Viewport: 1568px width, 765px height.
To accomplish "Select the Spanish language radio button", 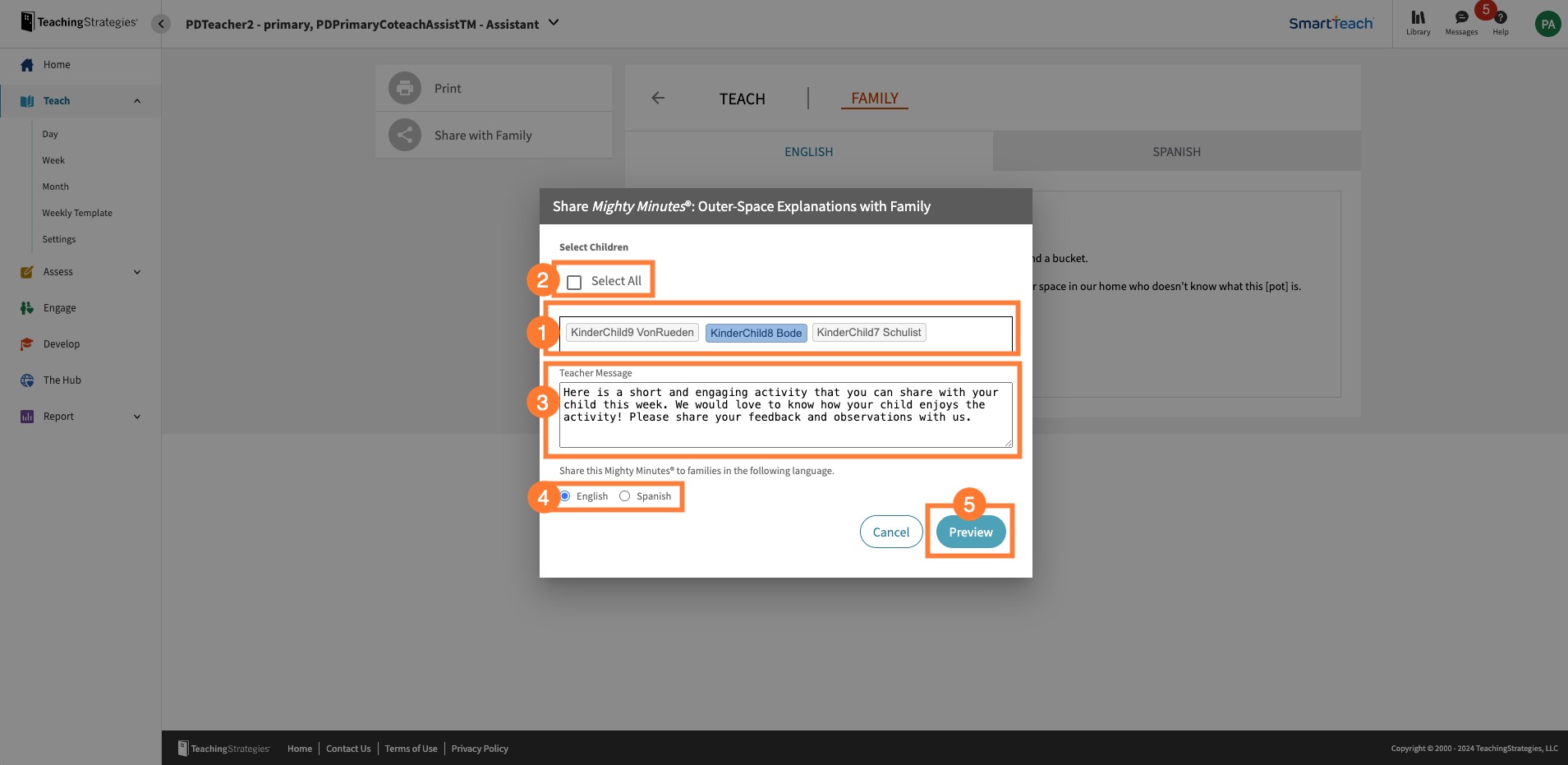I will (625, 496).
